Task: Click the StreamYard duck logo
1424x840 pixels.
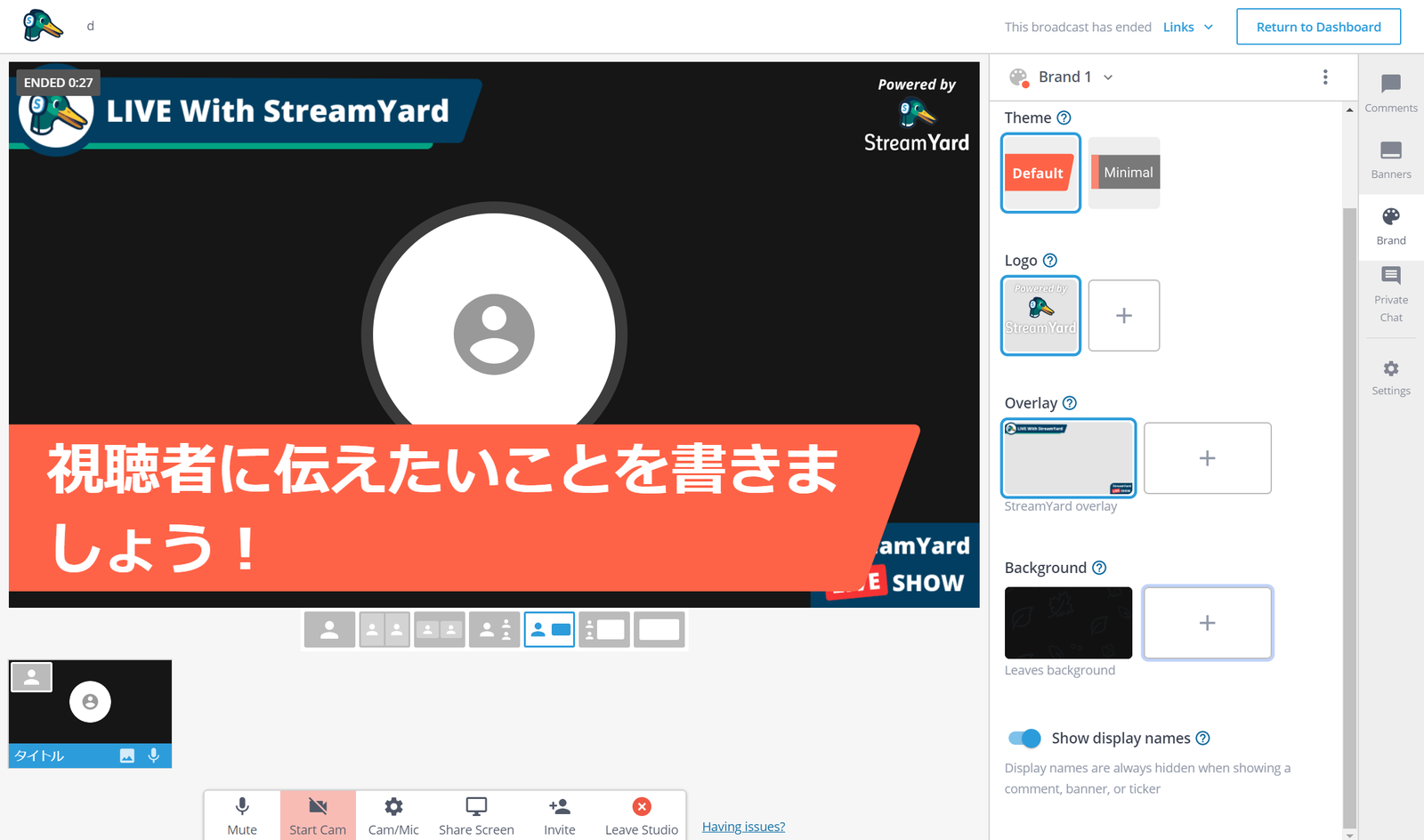Action: pyautogui.click(x=43, y=26)
